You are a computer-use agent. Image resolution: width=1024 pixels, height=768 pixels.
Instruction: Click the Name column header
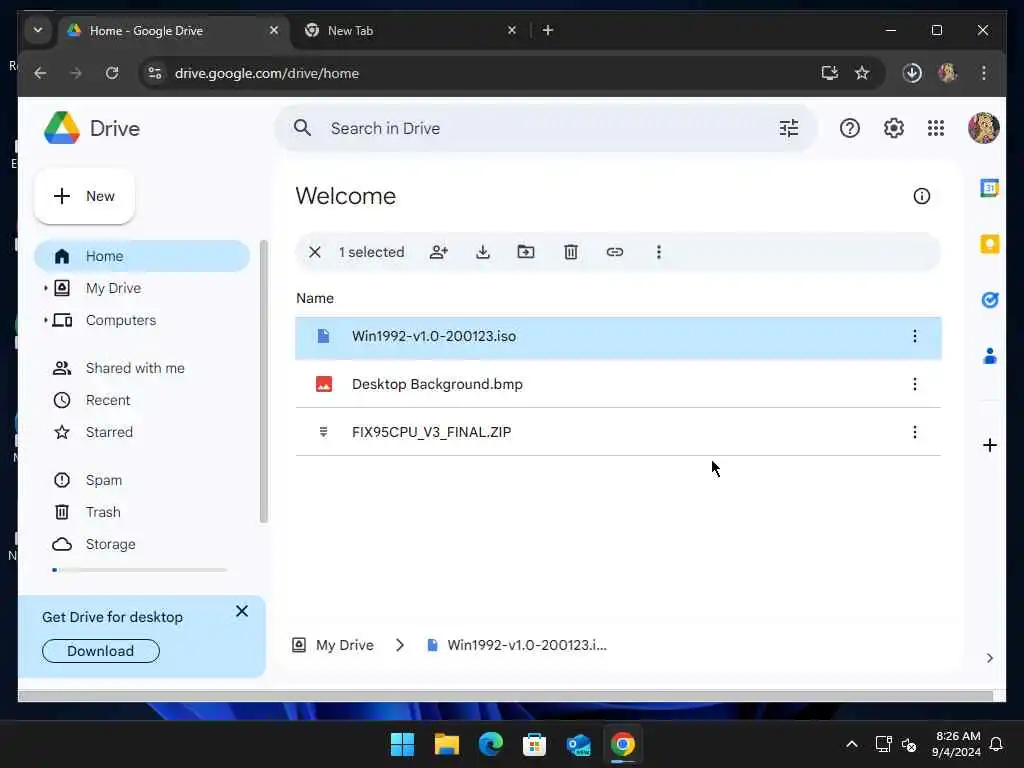click(315, 298)
